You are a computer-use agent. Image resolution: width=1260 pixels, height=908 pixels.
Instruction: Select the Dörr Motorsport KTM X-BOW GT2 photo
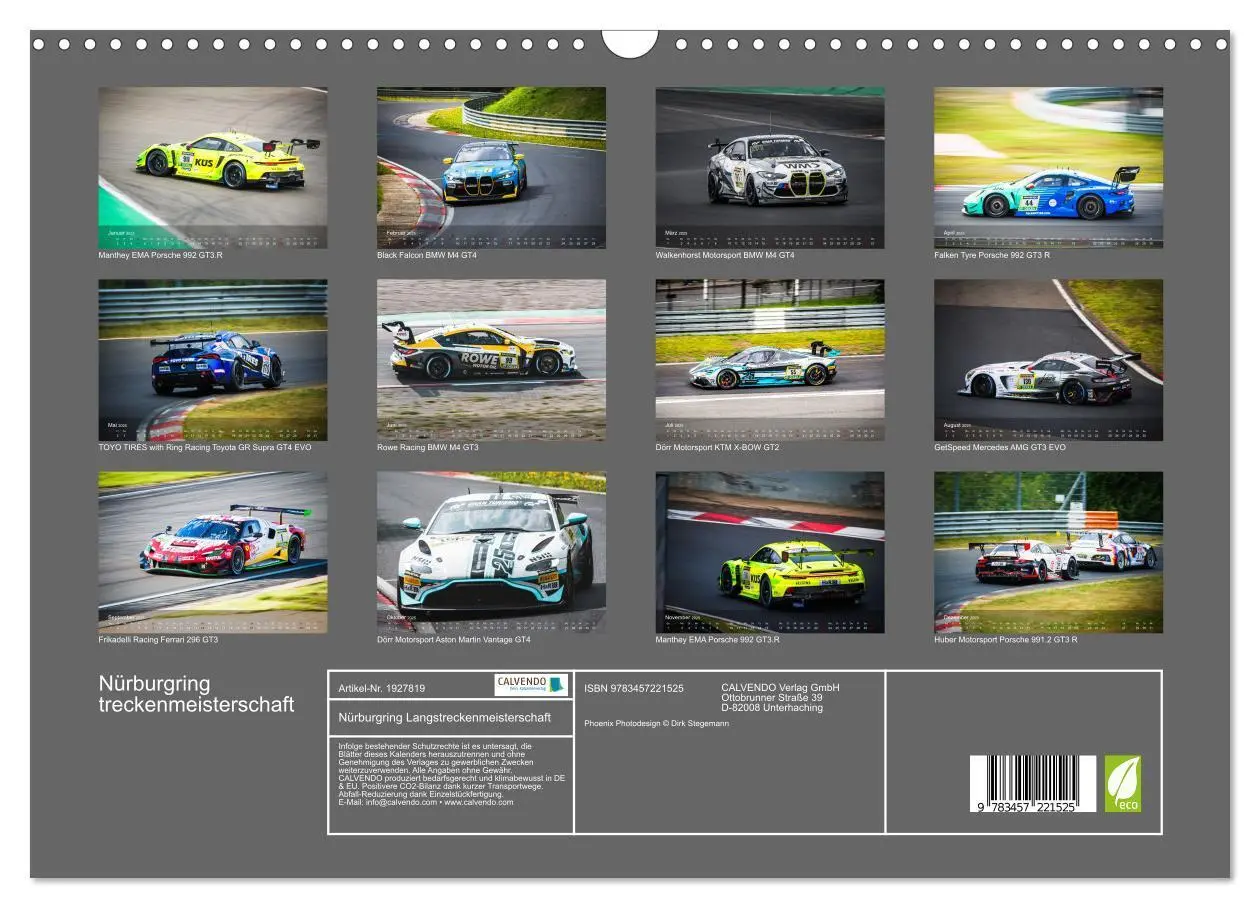[x=770, y=360]
